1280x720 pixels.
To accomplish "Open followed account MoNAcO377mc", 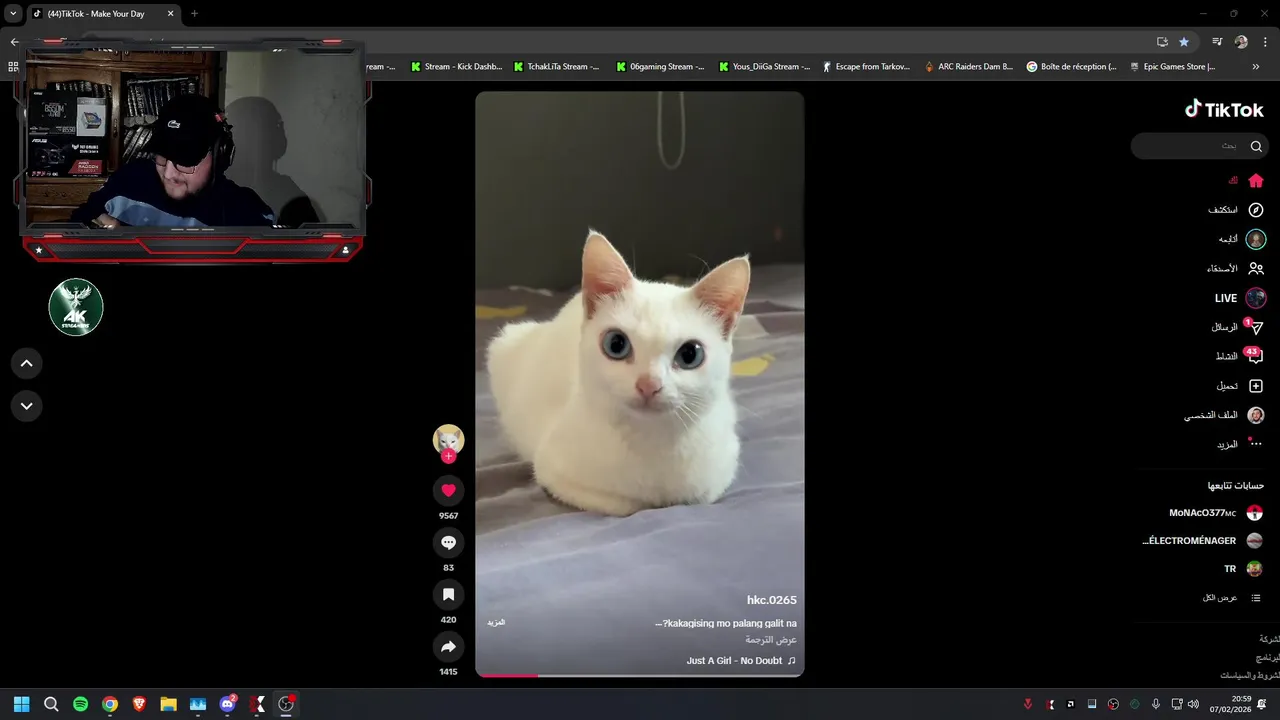I will [1215, 513].
